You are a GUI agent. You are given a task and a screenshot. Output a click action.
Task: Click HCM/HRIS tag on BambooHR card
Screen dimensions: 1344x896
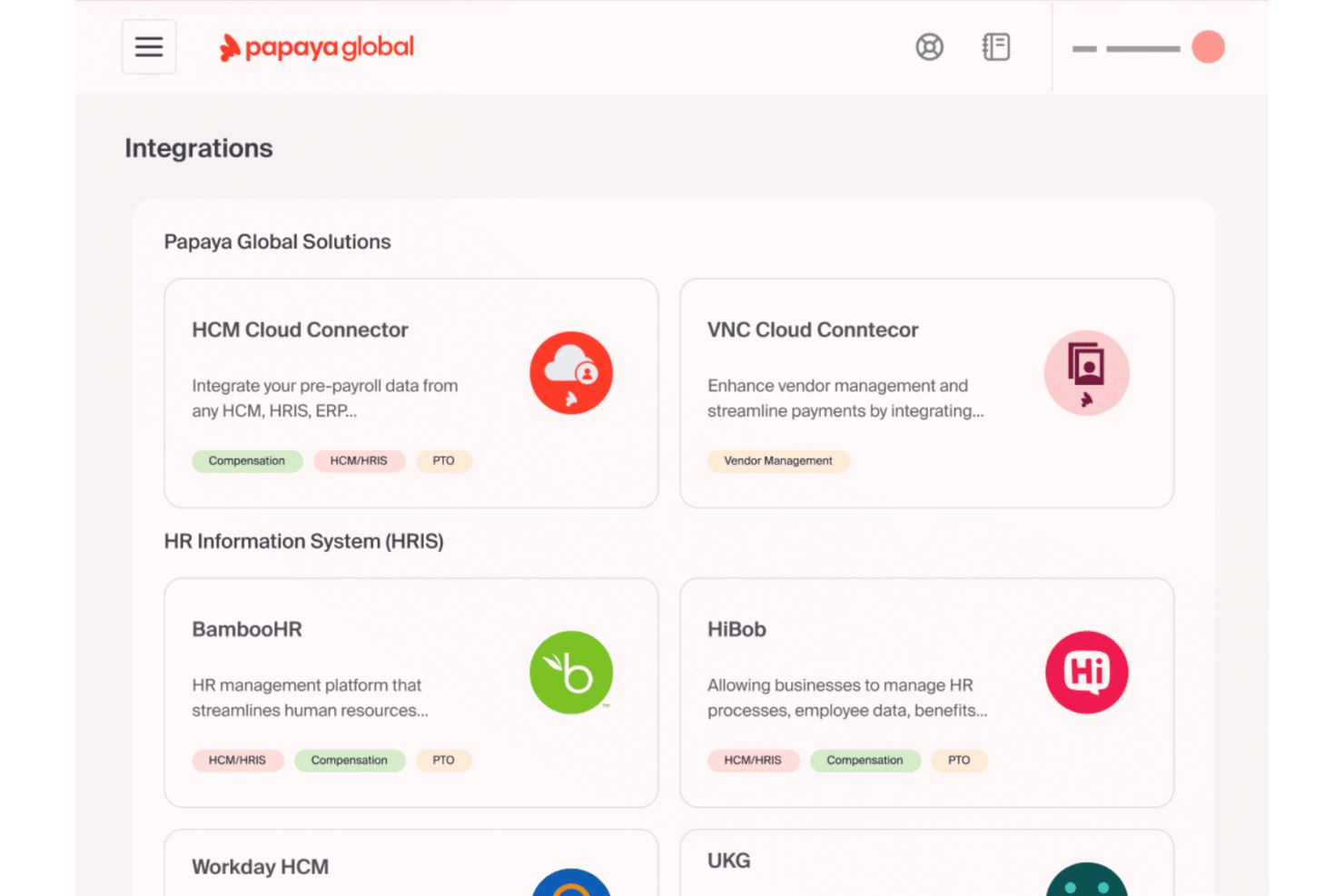coord(237,761)
